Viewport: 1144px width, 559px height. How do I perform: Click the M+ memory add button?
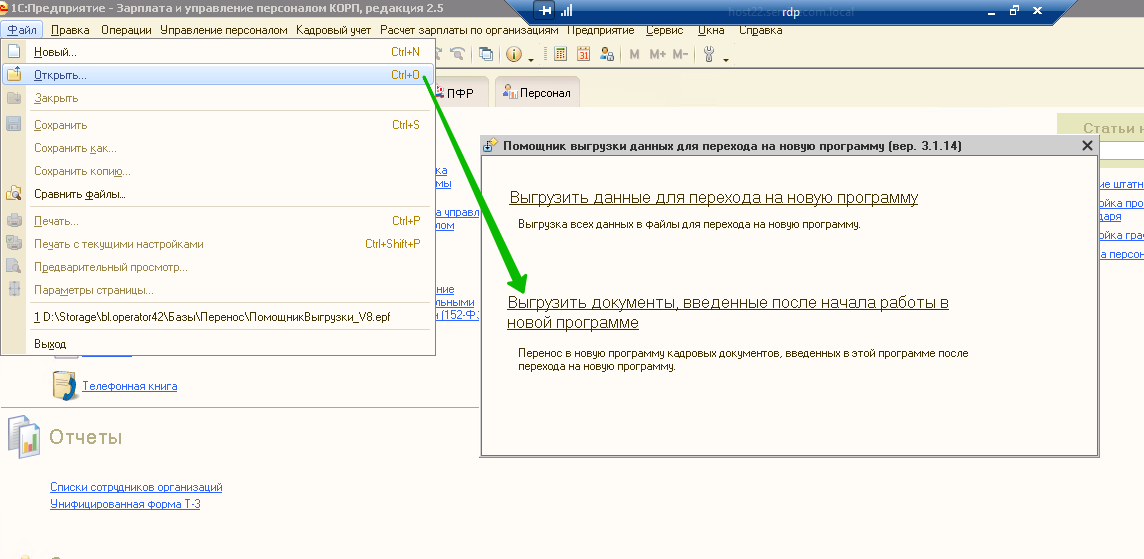(657, 54)
